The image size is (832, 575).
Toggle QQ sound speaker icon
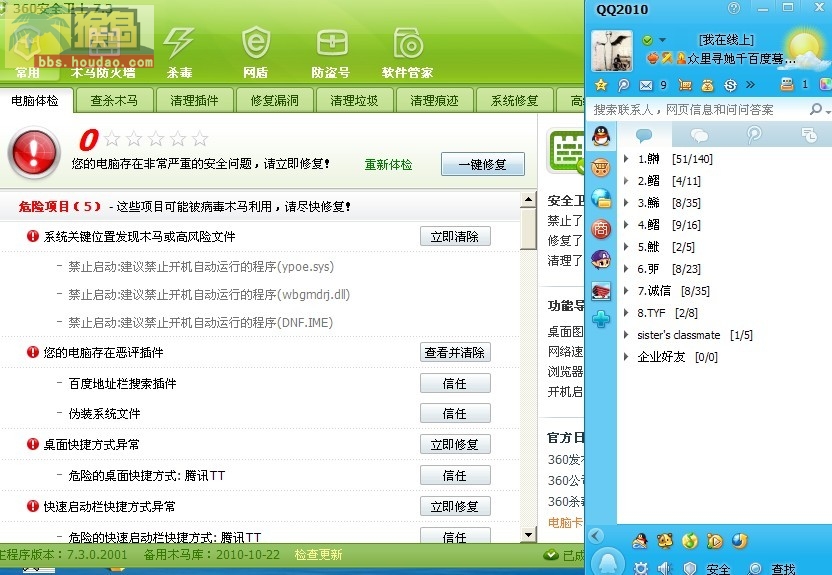coord(665,569)
